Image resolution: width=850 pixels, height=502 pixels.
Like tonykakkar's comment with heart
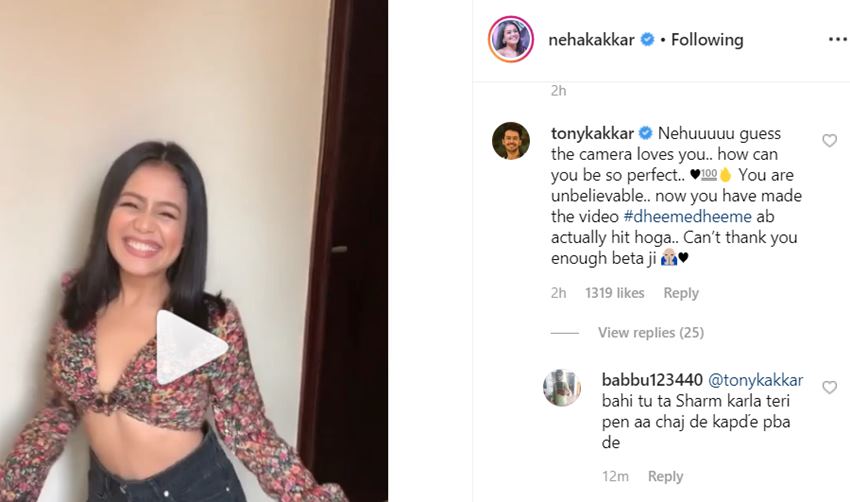click(x=829, y=141)
